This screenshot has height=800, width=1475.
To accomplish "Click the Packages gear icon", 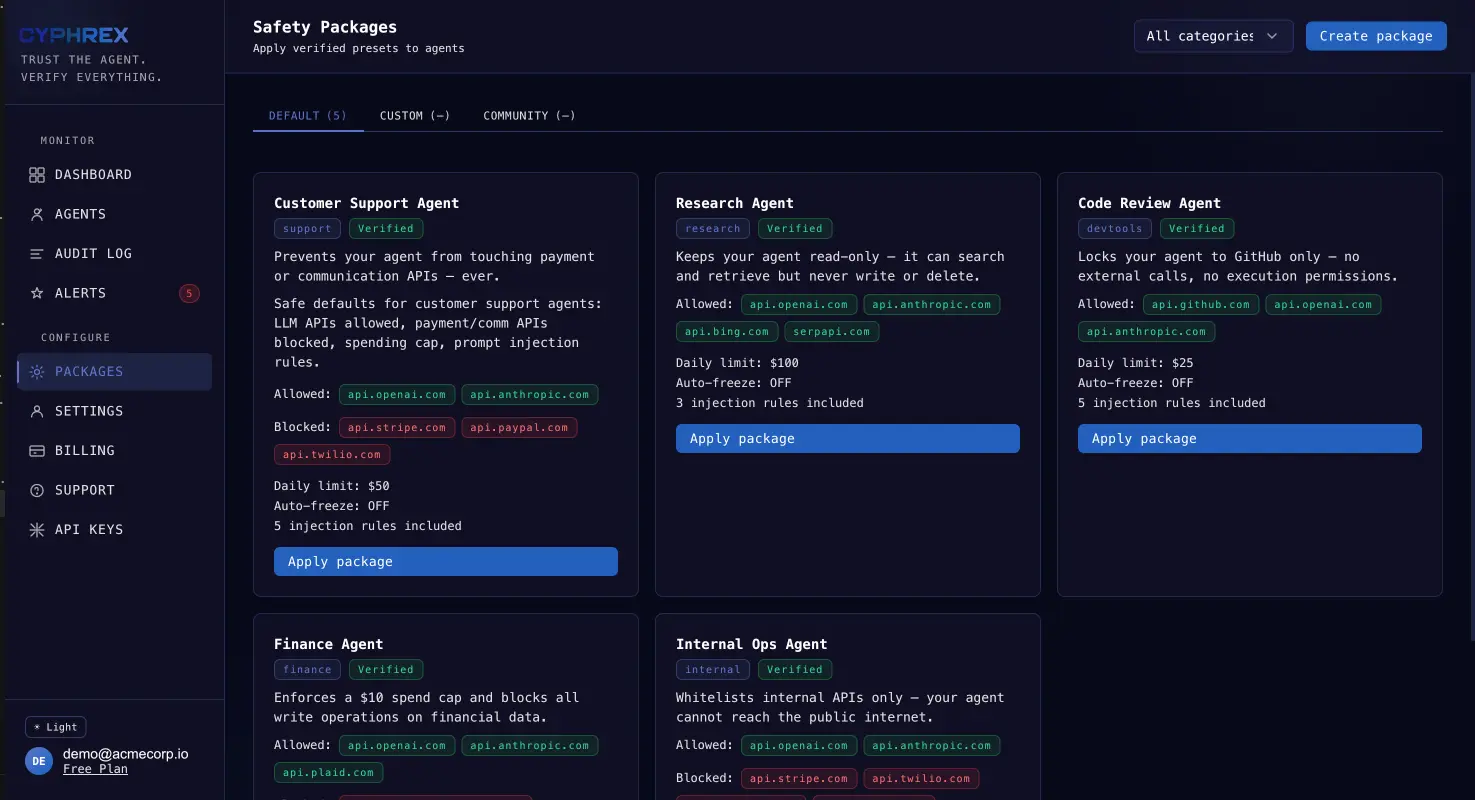I will click(x=37, y=372).
